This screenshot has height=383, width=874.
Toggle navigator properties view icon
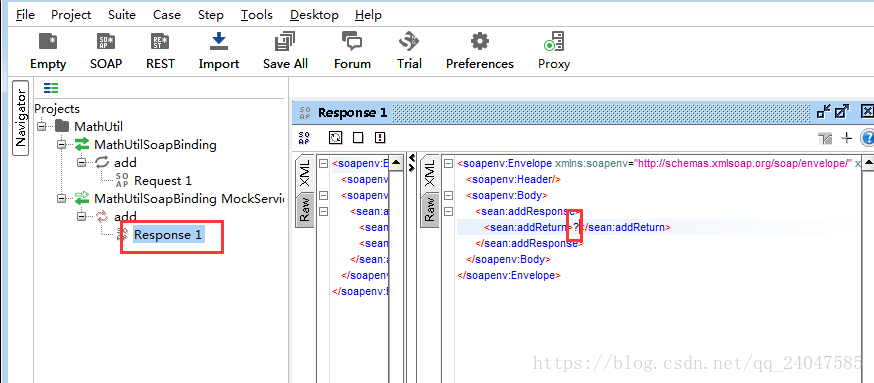[x=51, y=88]
